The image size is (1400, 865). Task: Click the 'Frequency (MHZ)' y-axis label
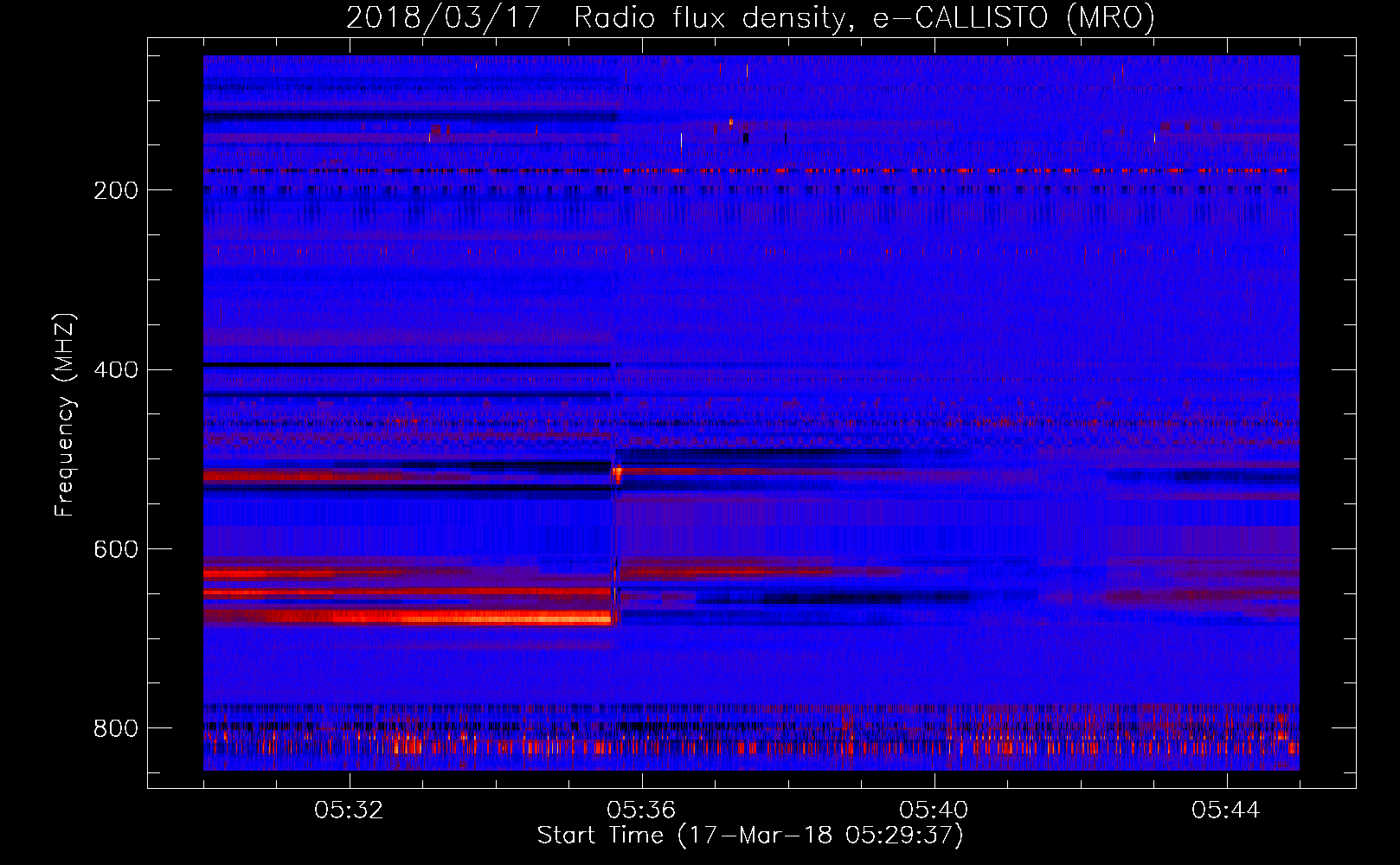65,415
